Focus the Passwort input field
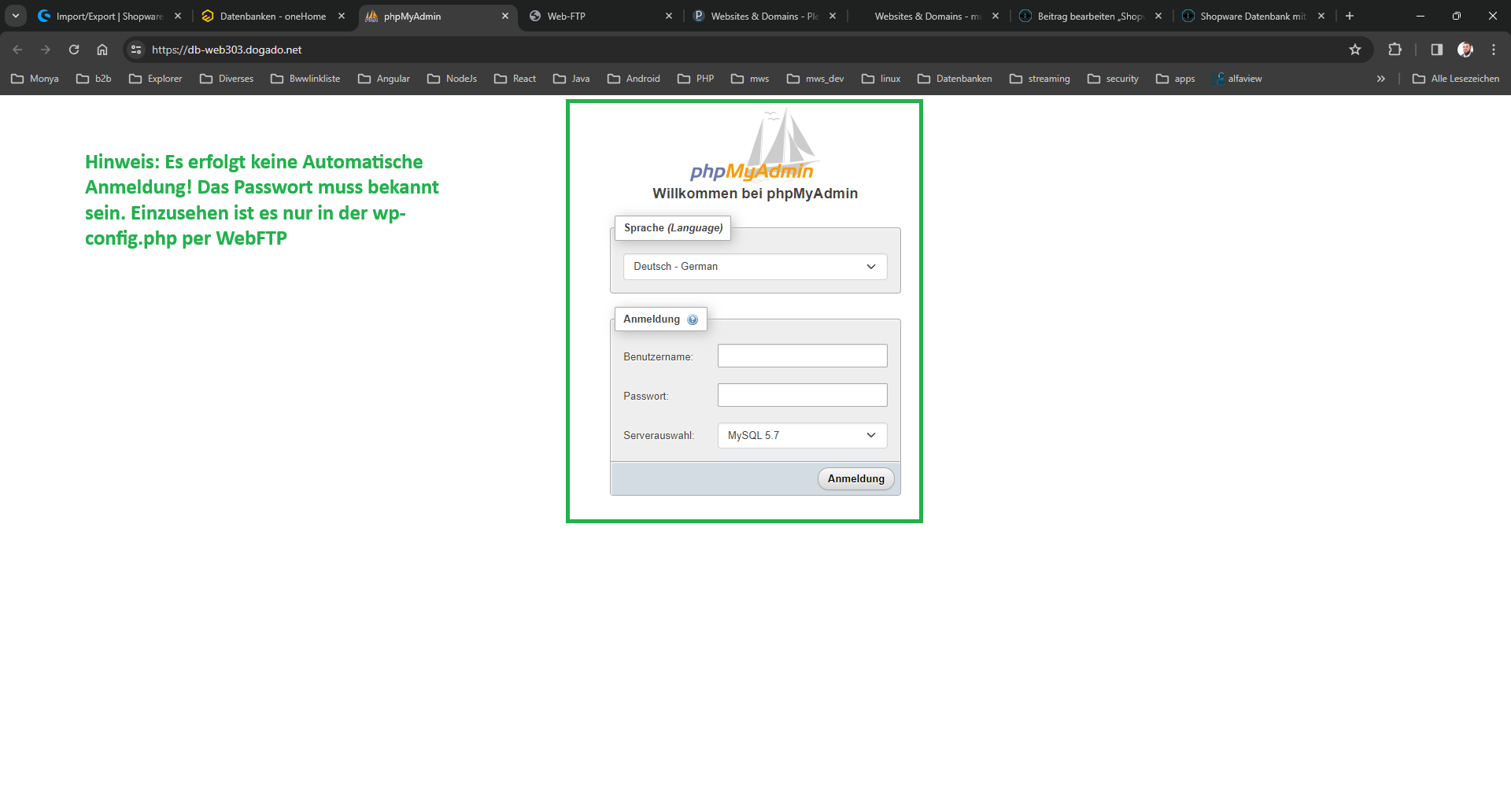Viewport: 1511px width, 812px height. pyautogui.click(x=802, y=395)
